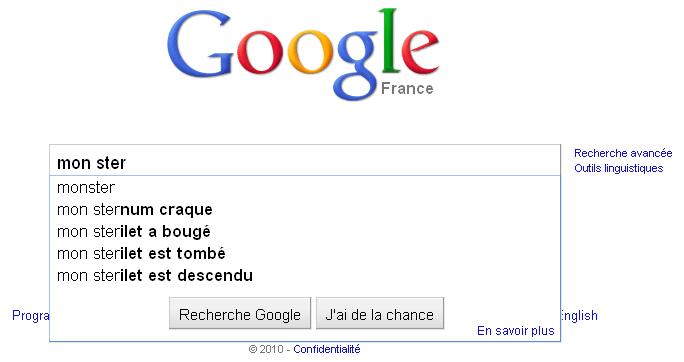Open the Recherche avancée link
The image size is (684, 362).
tap(623, 154)
